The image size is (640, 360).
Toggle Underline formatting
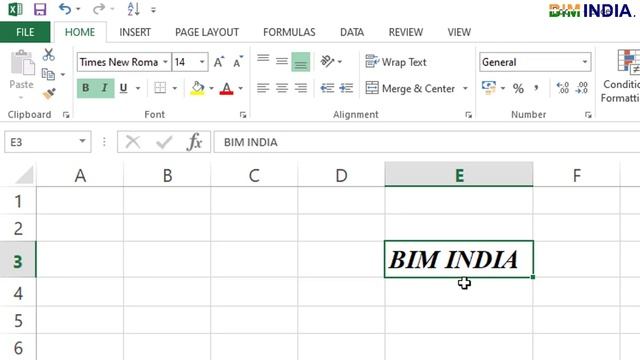[x=124, y=88]
